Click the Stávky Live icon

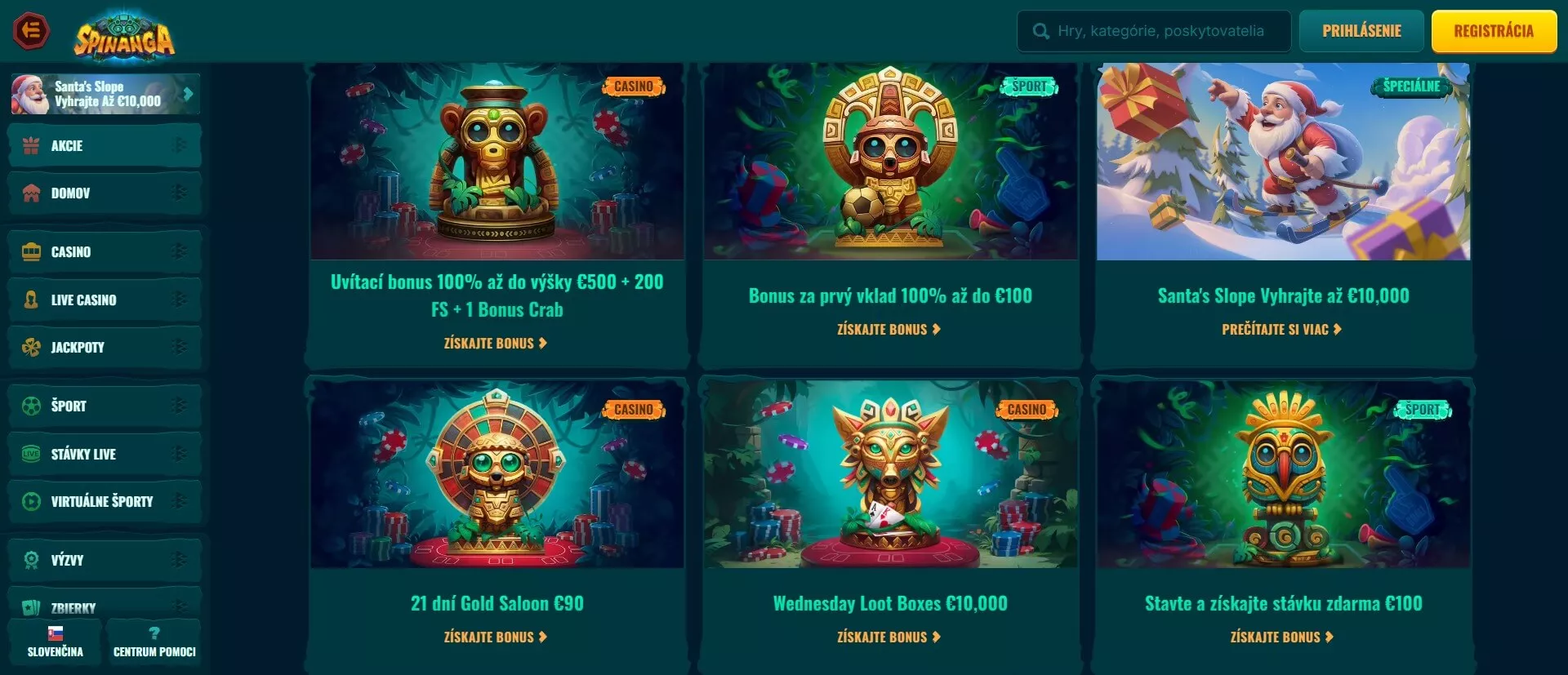(31, 454)
